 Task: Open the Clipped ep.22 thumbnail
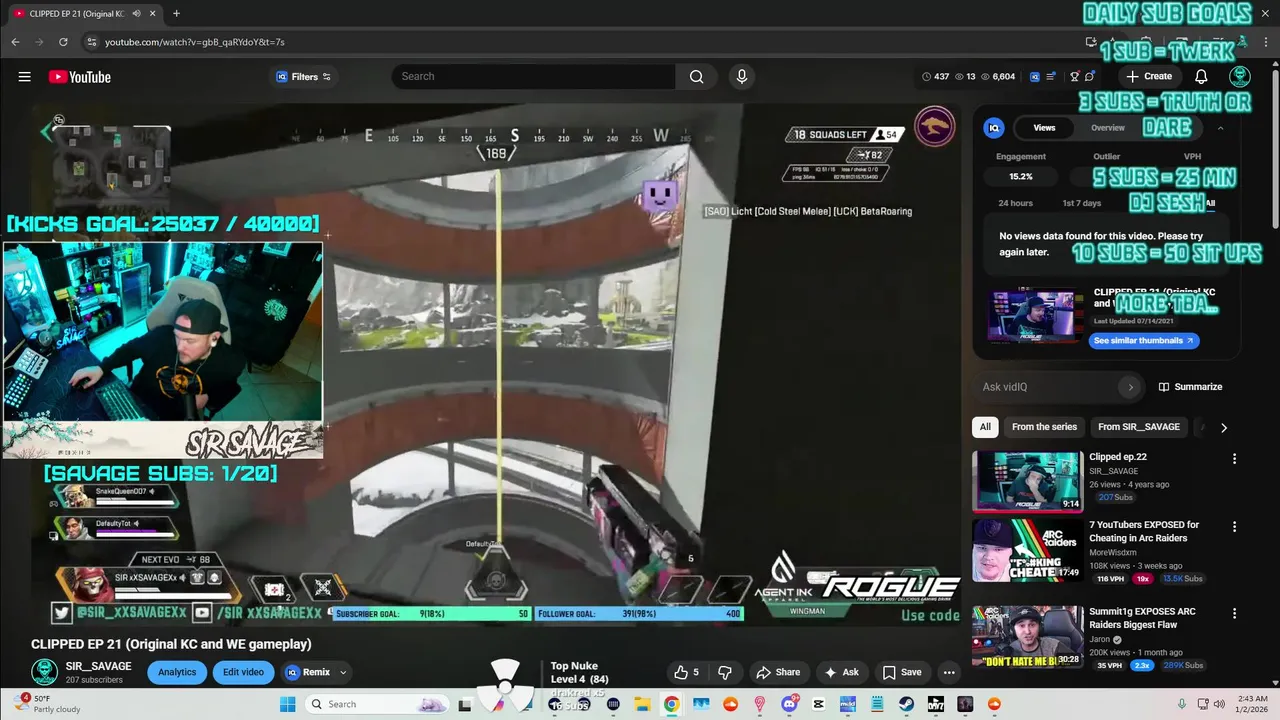(1027, 482)
